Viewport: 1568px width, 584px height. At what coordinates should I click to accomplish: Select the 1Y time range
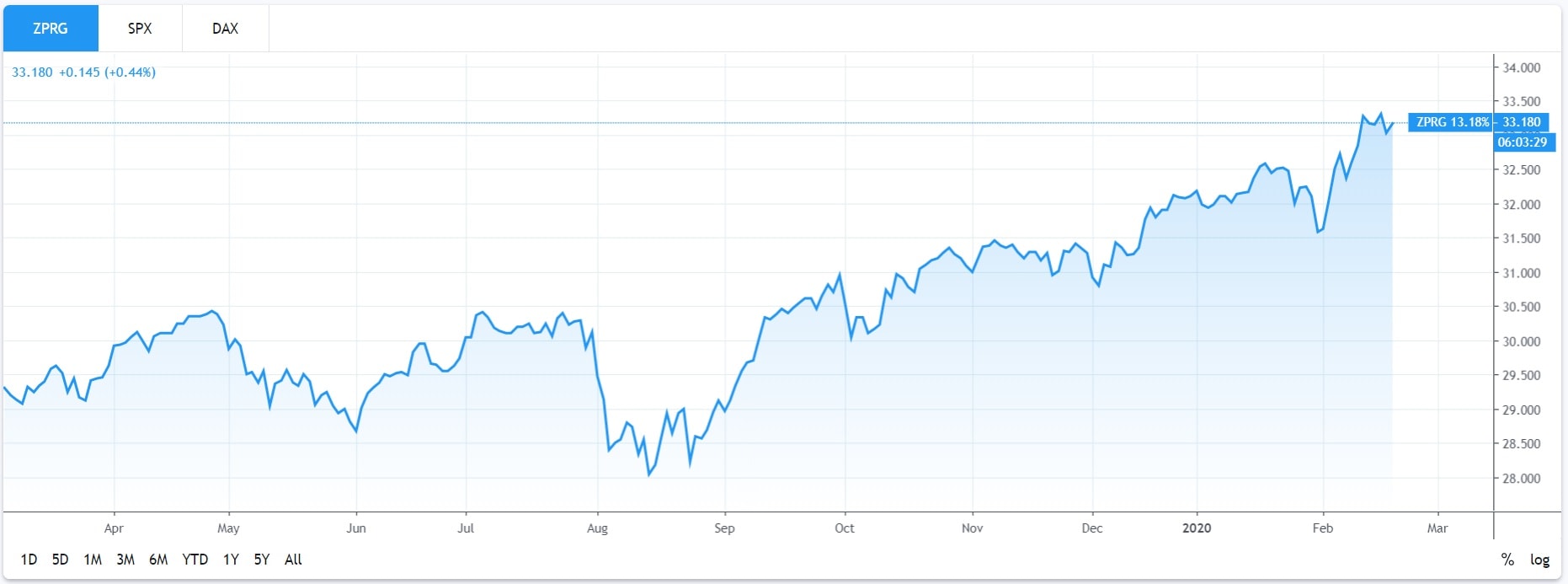[x=231, y=560]
